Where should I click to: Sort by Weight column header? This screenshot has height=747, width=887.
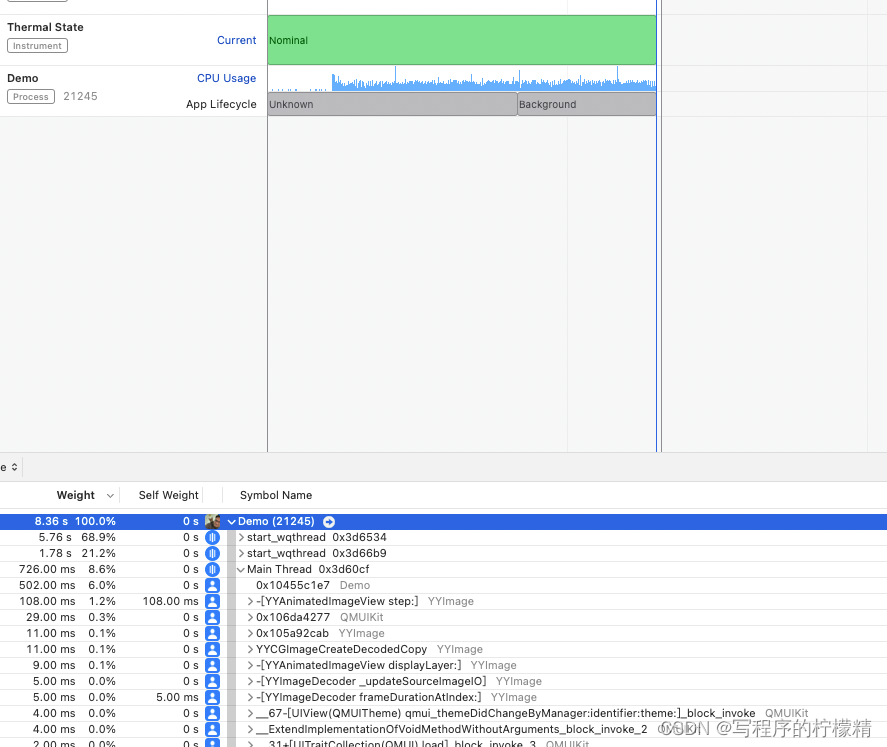75,495
